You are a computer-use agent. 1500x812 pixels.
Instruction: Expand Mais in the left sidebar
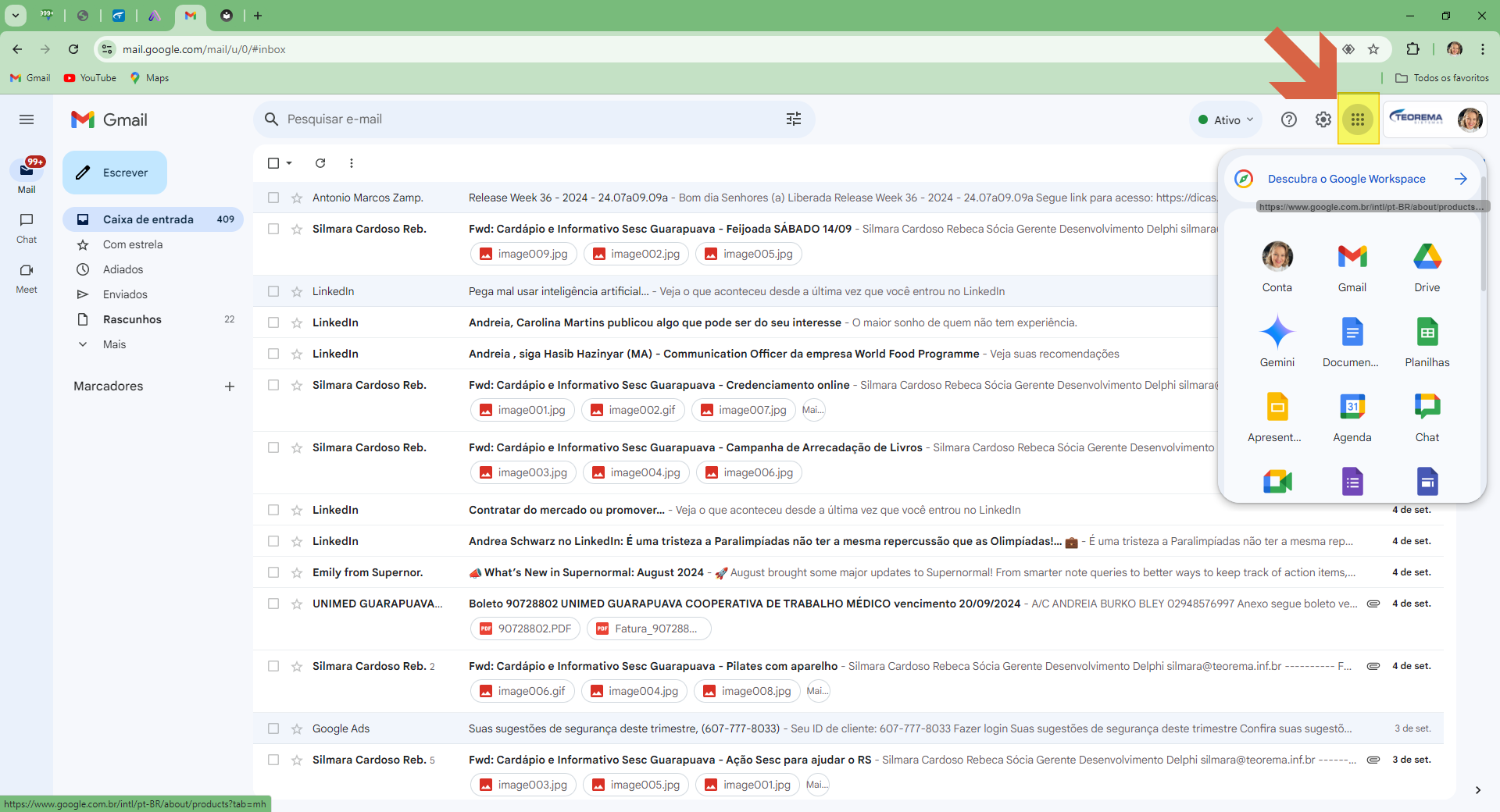(114, 344)
